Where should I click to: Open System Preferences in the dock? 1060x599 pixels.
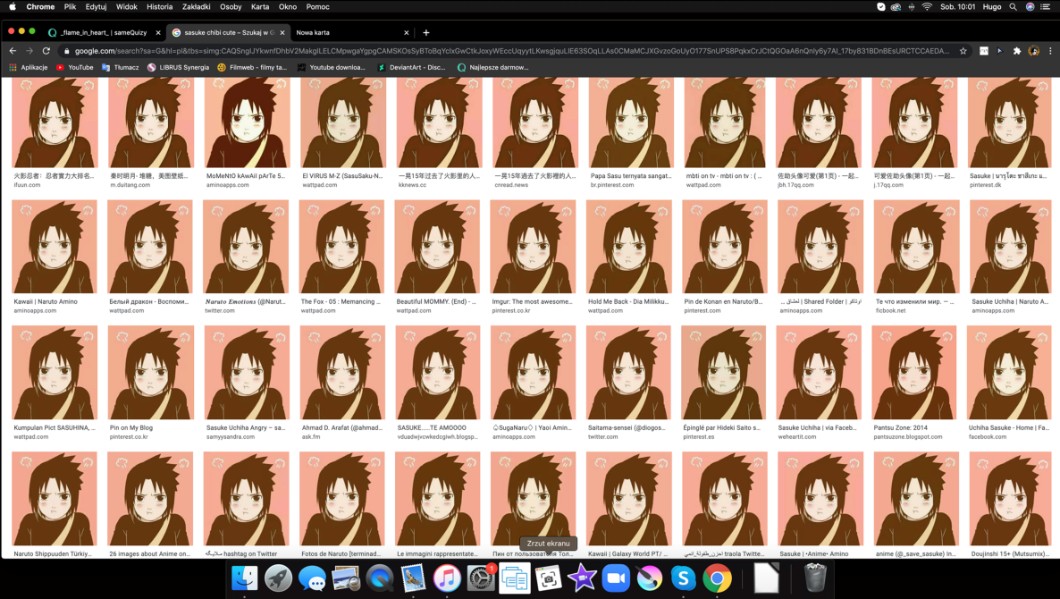pyautogui.click(x=480, y=578)
